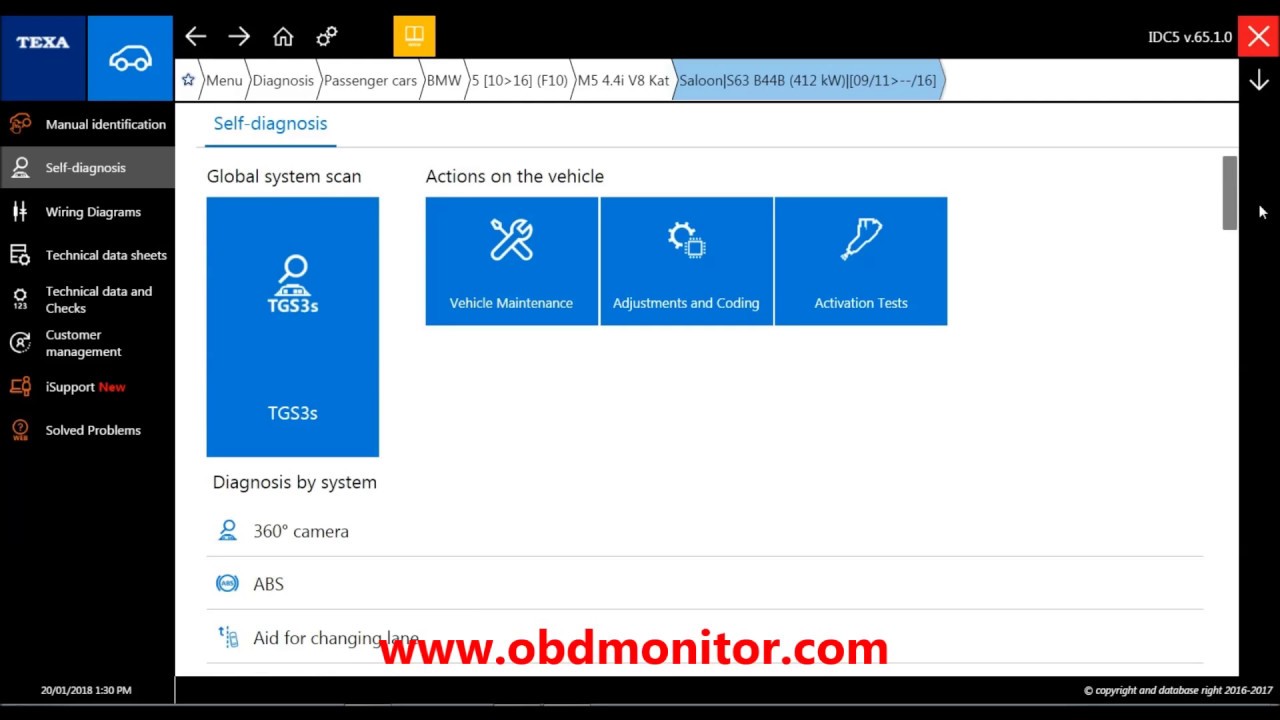Select ABS diagnosis row

click(x=704, y=584)
